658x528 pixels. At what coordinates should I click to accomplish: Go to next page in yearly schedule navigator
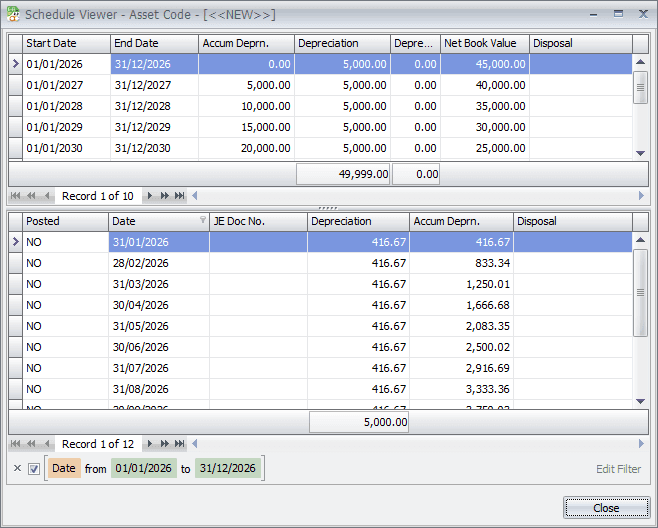(164, 196)
